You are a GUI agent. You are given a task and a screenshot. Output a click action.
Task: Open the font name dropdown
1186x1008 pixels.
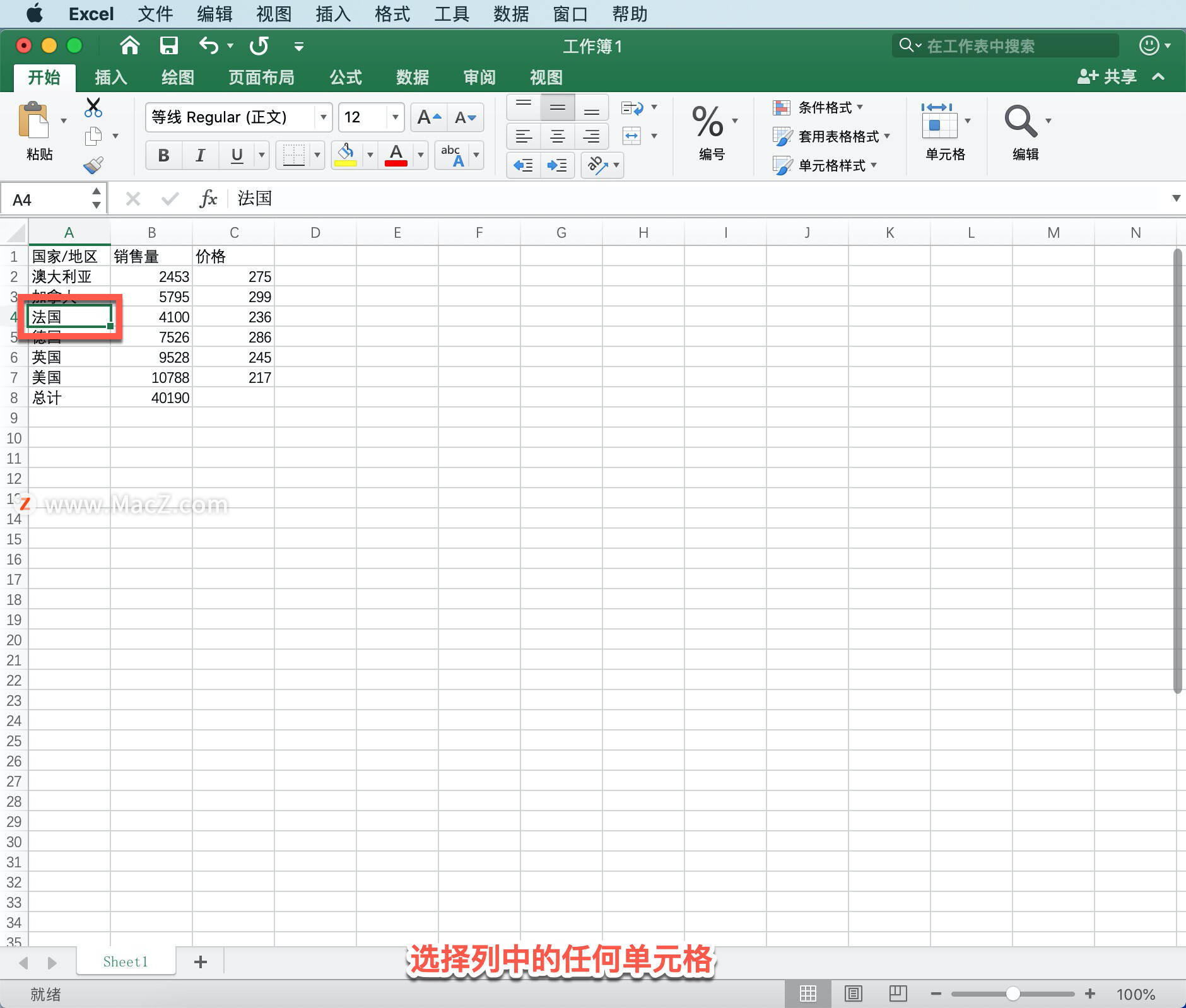[323, 117]
